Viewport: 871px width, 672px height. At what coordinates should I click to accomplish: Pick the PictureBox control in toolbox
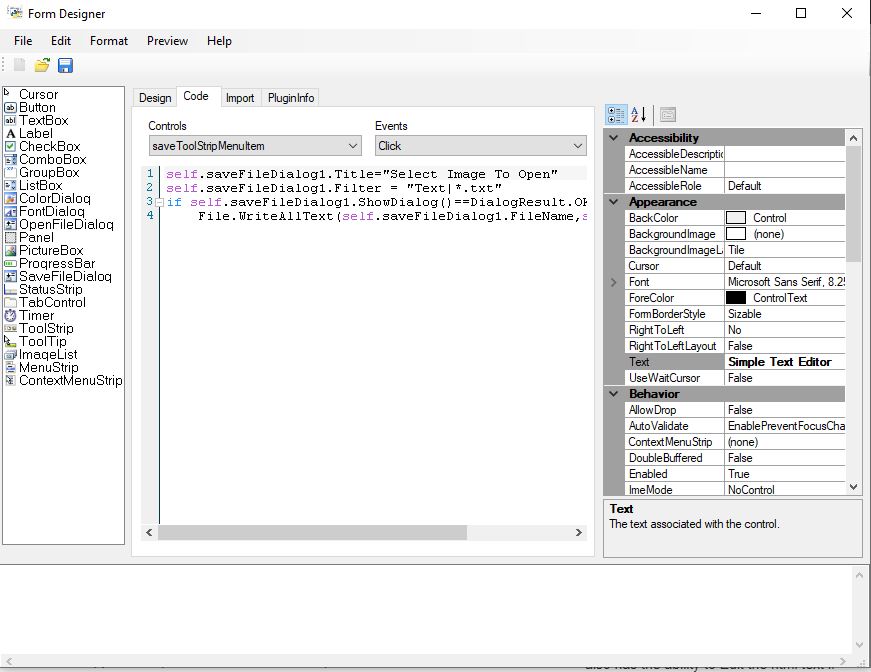tap(50, 250)
